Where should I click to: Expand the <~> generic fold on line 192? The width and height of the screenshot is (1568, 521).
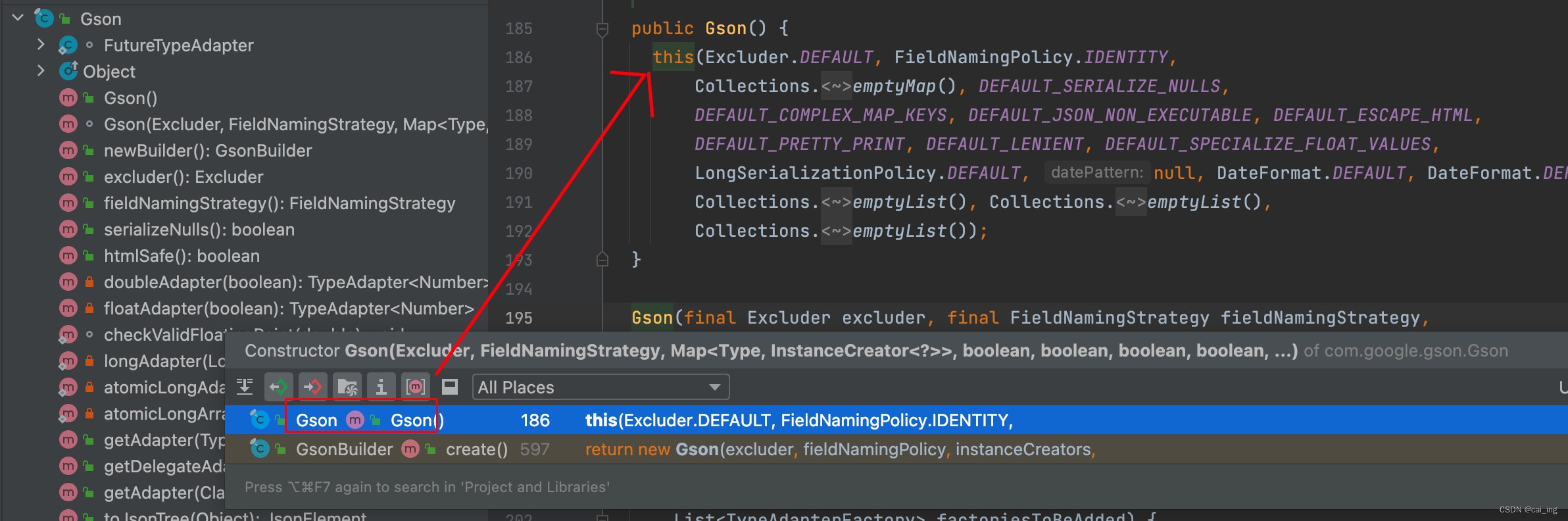837,231
